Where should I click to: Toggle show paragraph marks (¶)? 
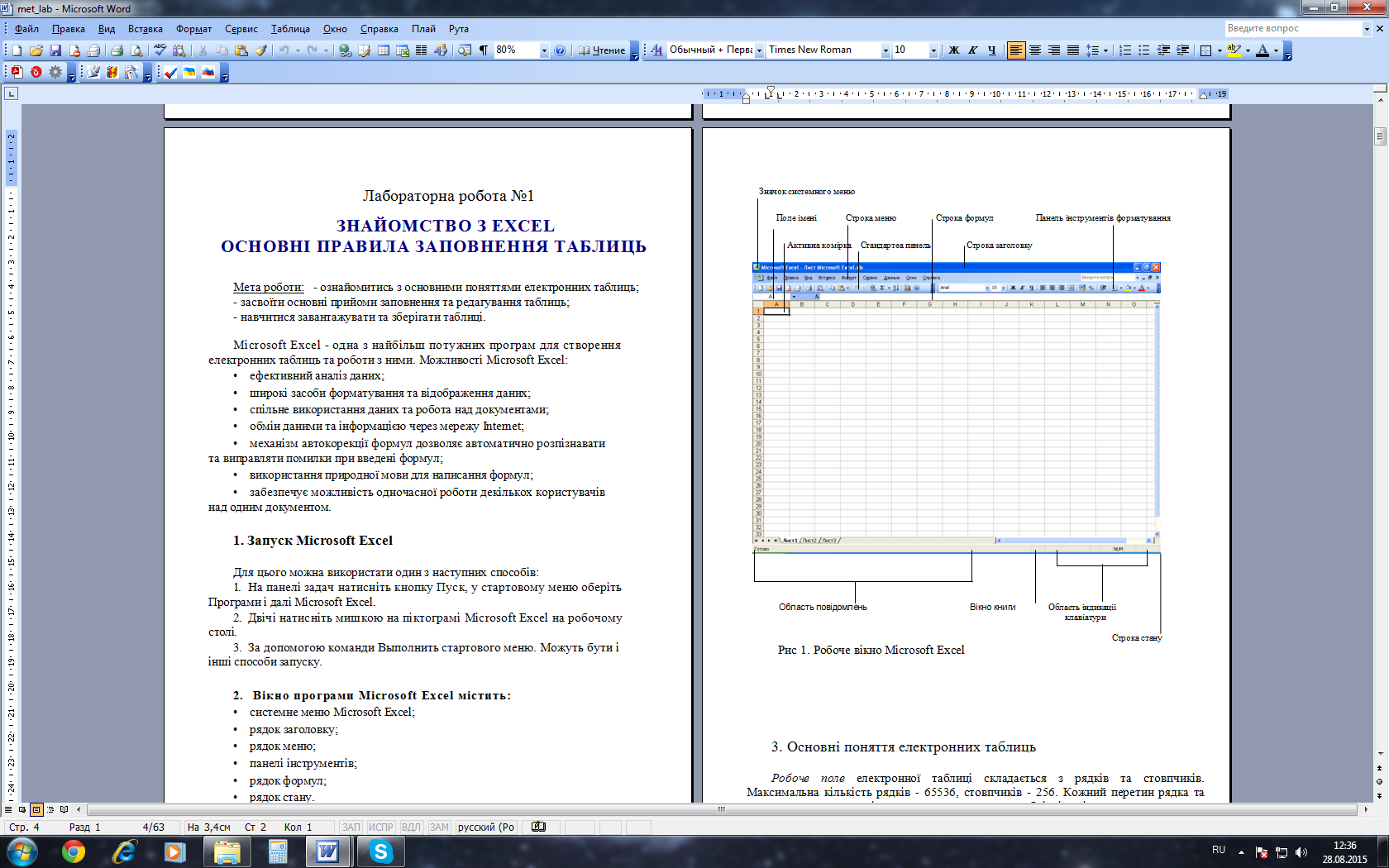pos(484,50)
